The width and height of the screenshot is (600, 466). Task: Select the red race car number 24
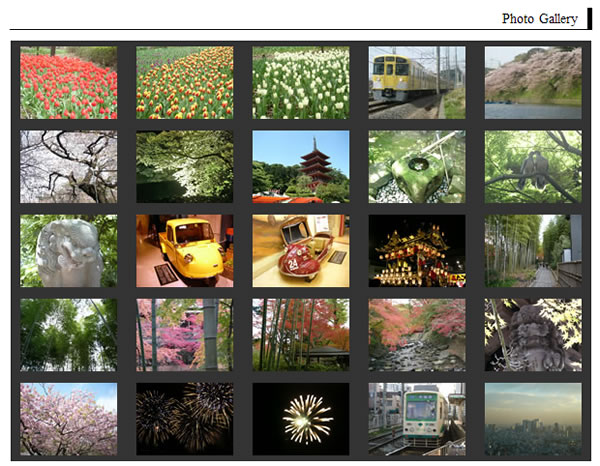tap(300, 251)
